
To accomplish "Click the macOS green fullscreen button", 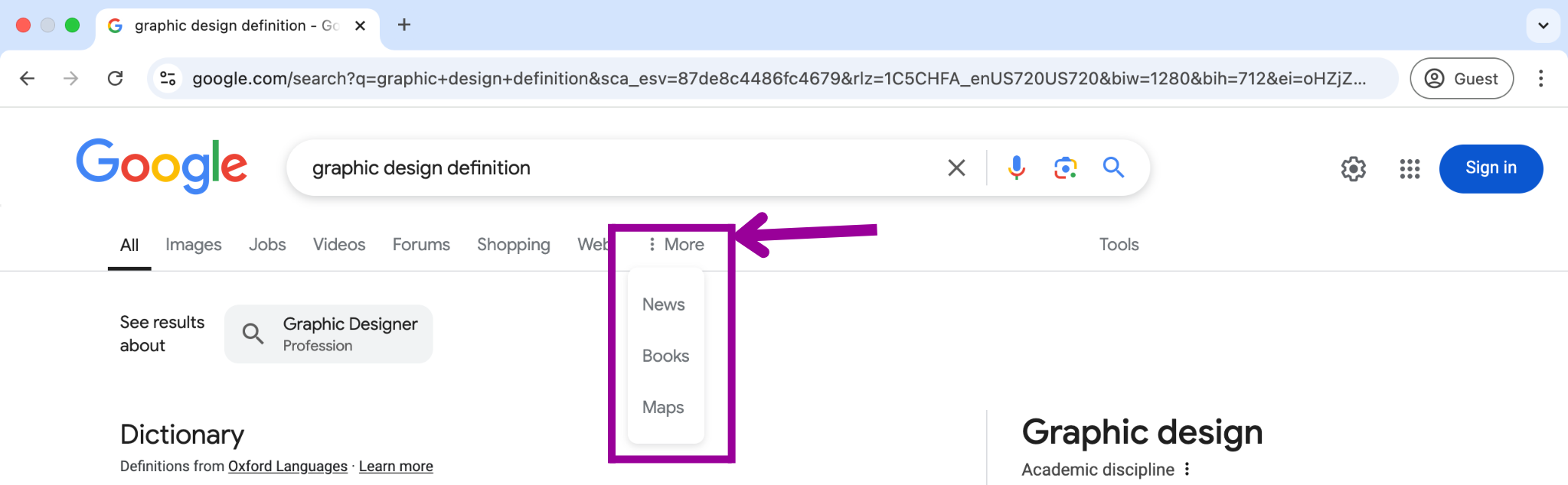I will [x=73, y=25].
